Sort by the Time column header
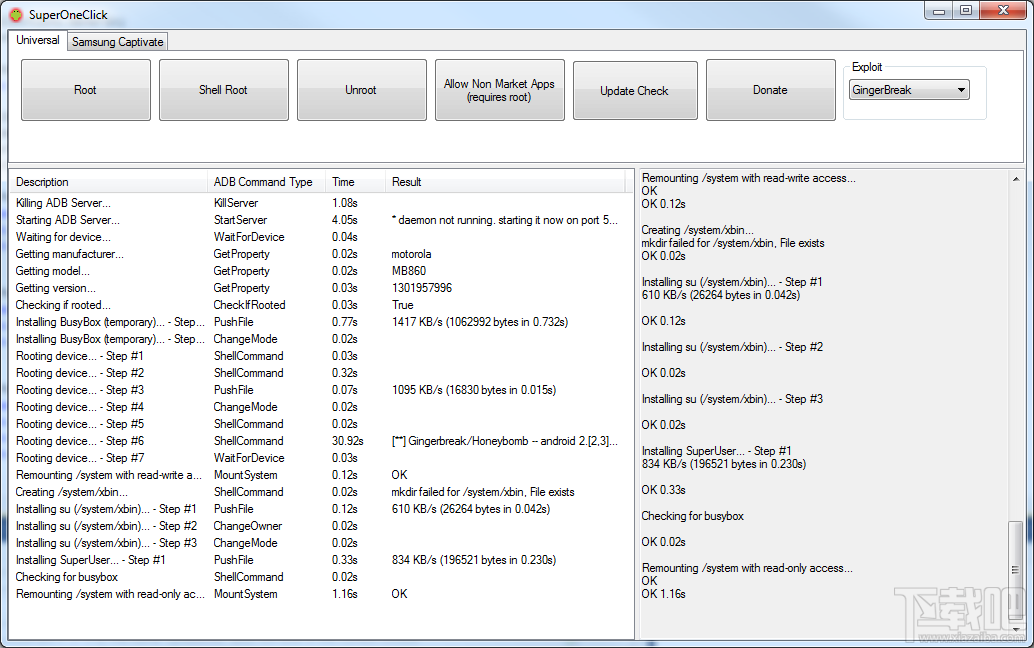Image resolution: width=1034 pixels, height=648 pixels. pyautogui.click(x=355, y=182)
